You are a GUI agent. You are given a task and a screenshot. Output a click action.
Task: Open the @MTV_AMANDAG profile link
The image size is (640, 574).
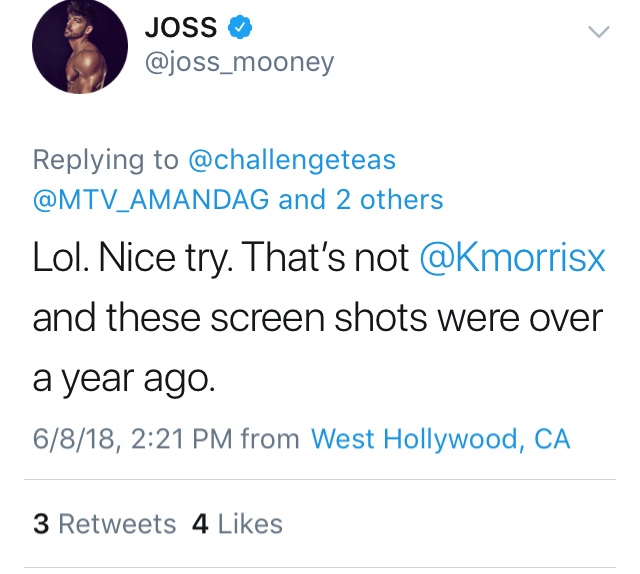[x=151, y=200]
